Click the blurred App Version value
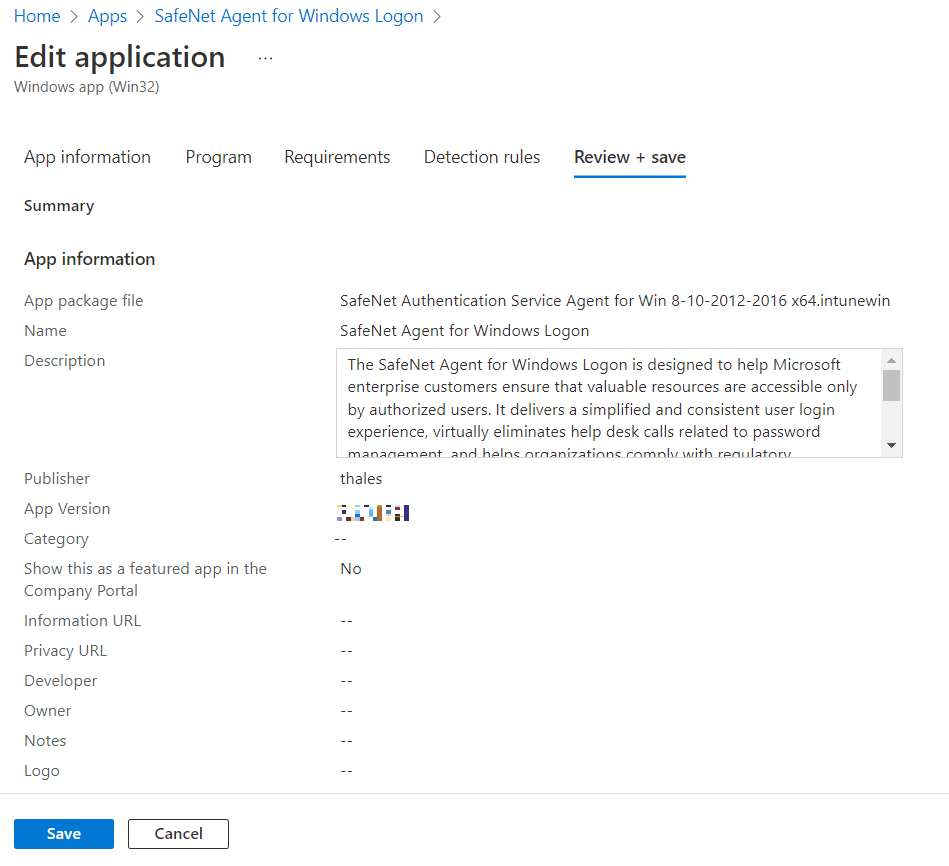 373,513
